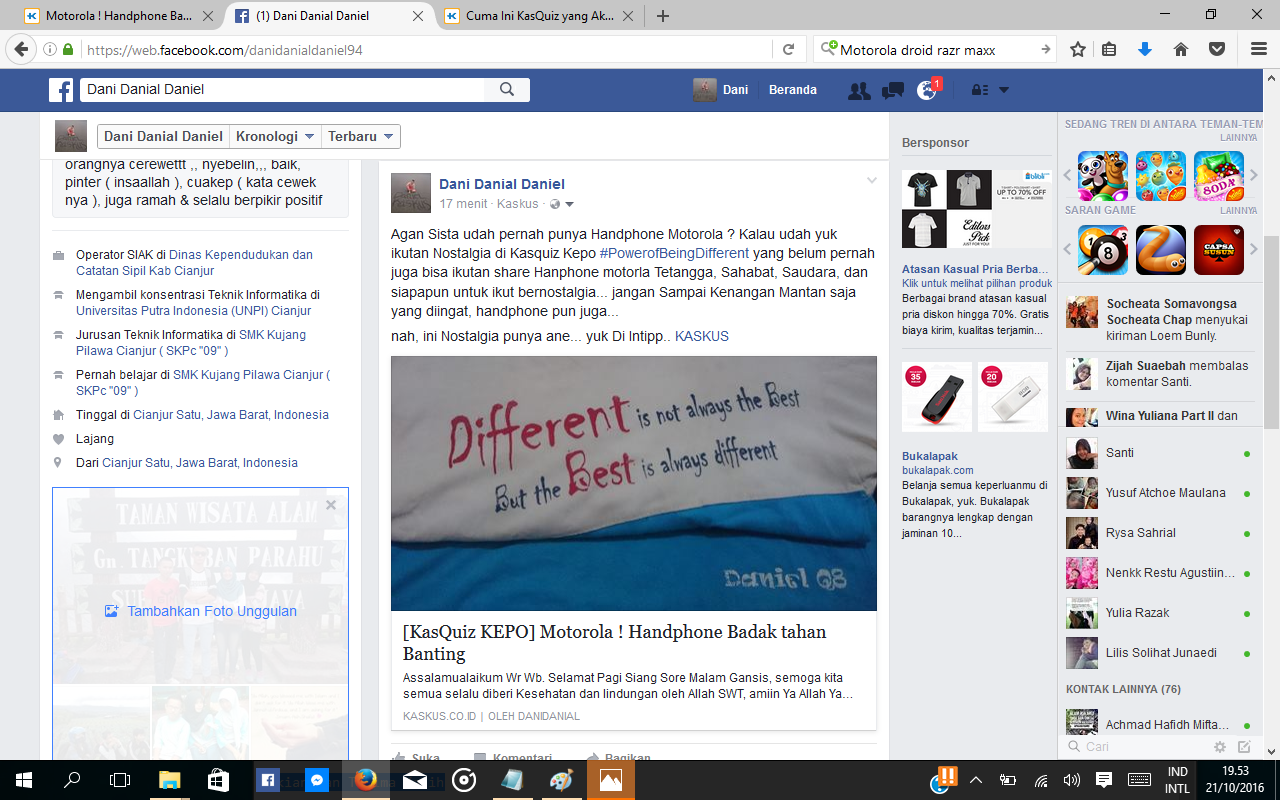Open Cianjur Satu link in Tinggal di row
This screenshot has height=800, width=1280.
coord(231,415)
